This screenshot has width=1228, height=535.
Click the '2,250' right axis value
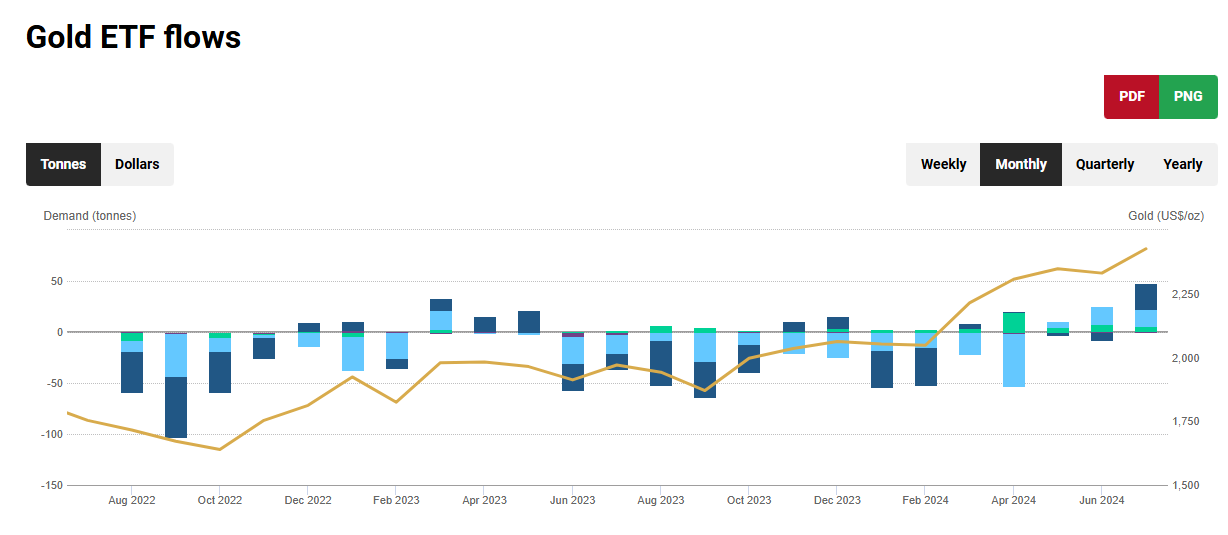click(x=1185, y=294)
